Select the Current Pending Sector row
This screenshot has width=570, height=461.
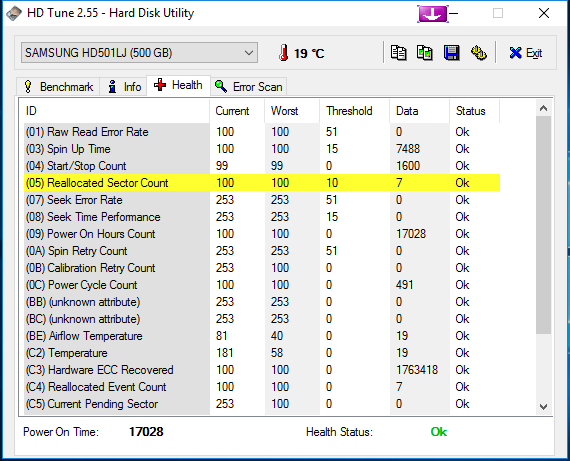[x=262, y=404]
